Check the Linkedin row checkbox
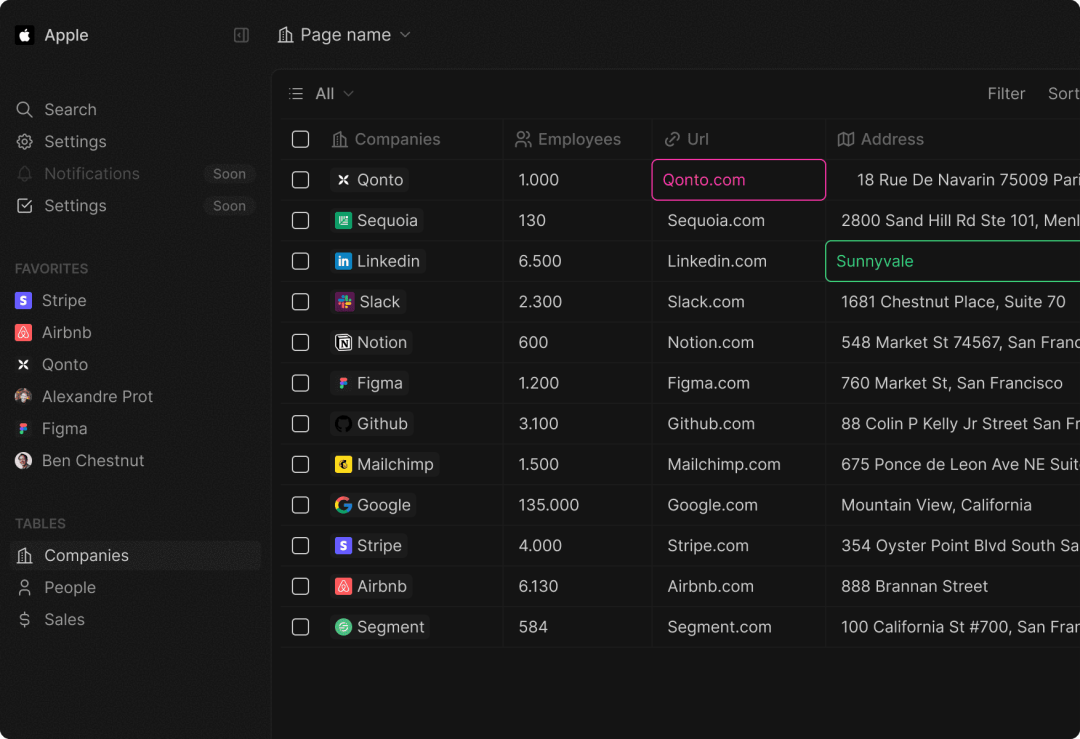This screenshot has height=739, width=1080. click(300, 261)
